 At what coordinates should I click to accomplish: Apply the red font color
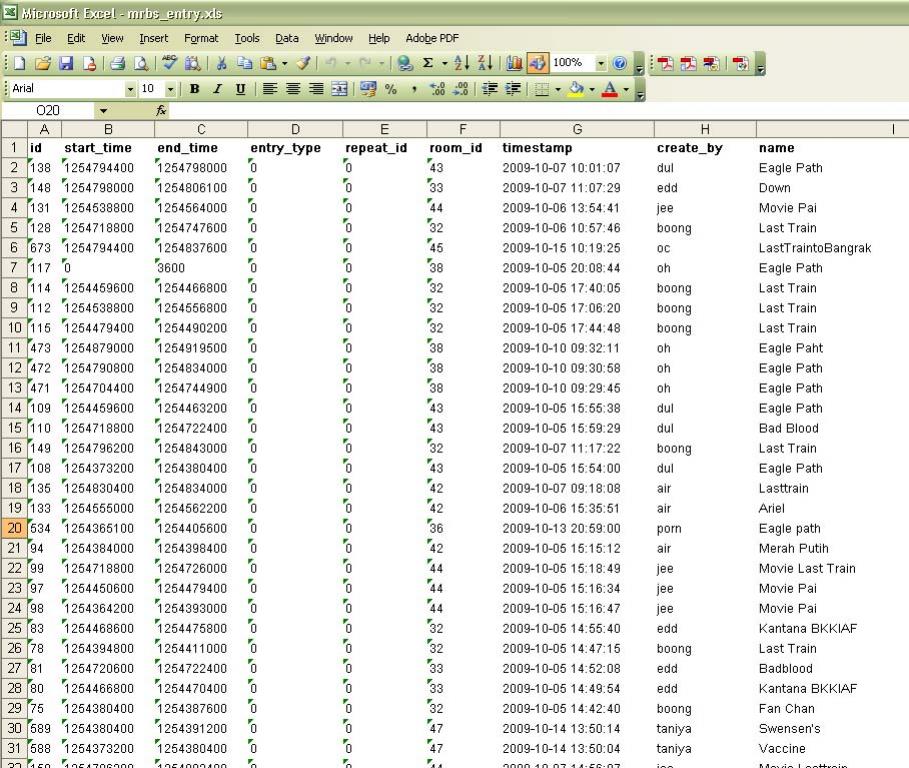coord(610,89)
